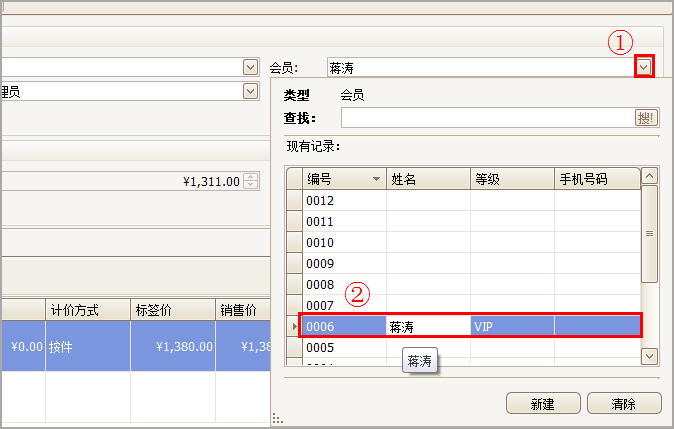Click the 查找 search input field
Image resolution: width=674 pixels, height=429 pixels.
point(488,117)
